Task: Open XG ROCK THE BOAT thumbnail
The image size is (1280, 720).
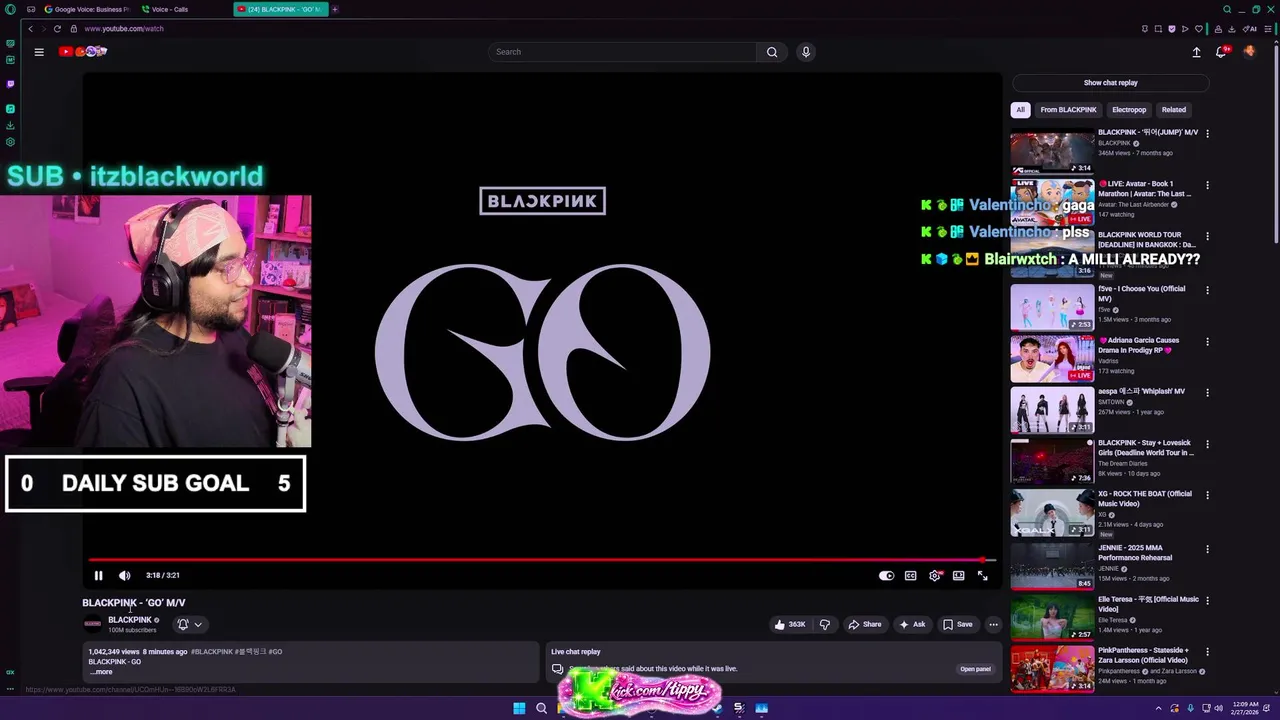Action: (1052, 512)
